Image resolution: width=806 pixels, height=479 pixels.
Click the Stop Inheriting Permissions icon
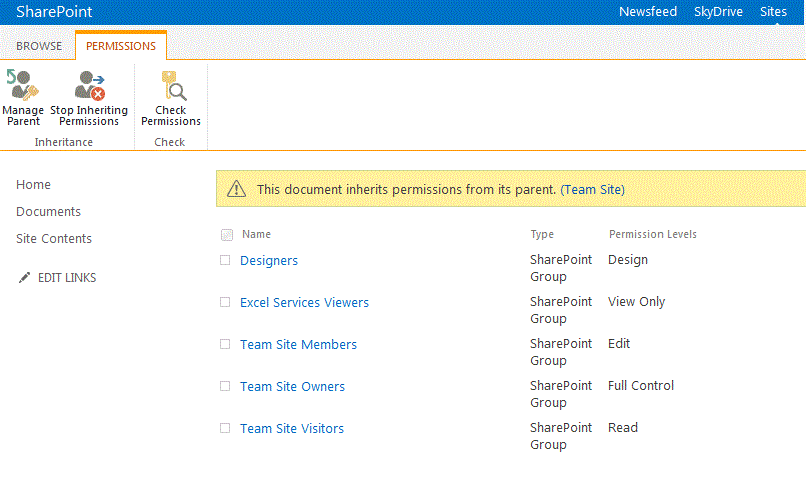pyautogui.click(x=89, y=85)
